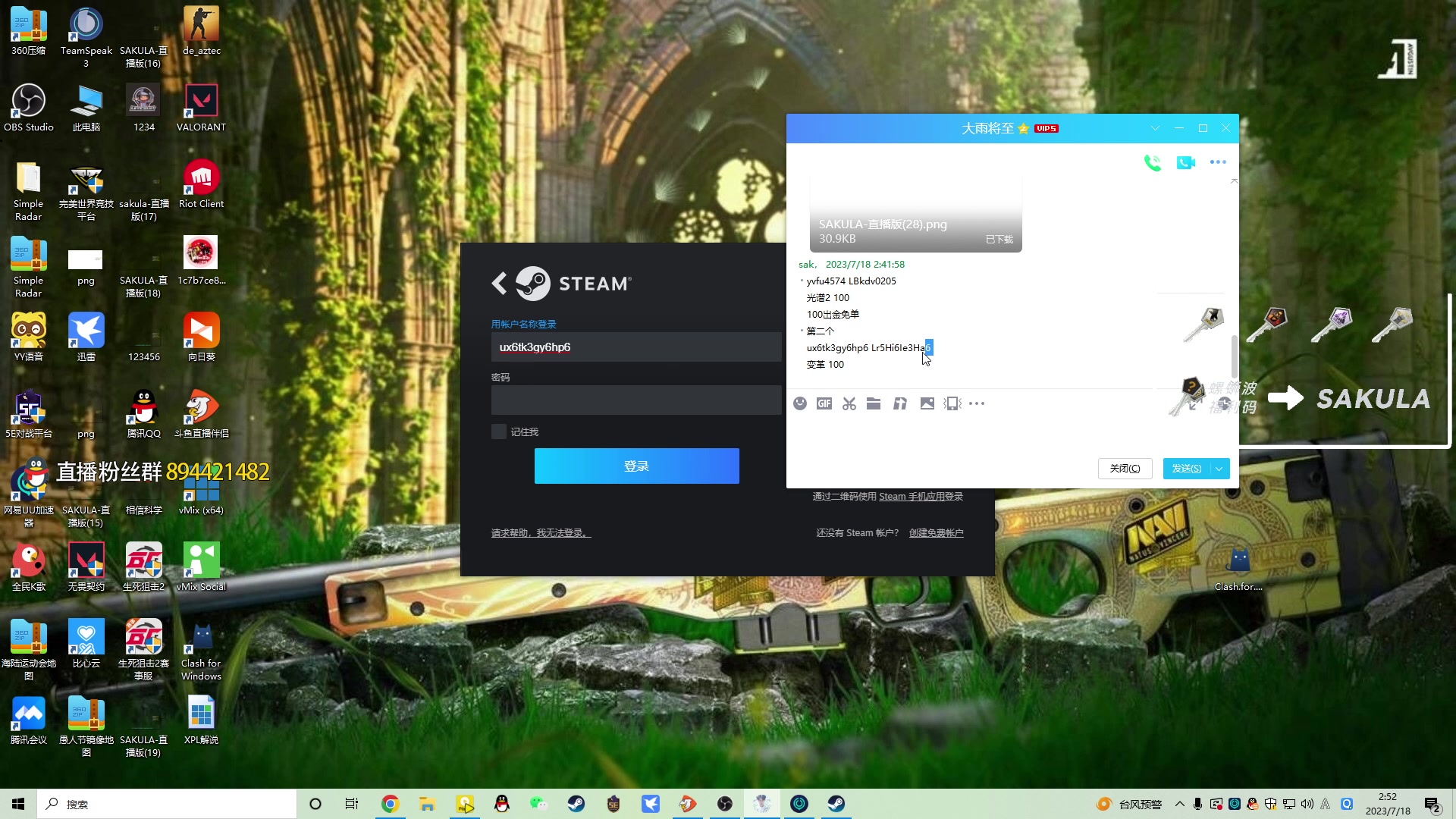Click the taskbar clock showing 2:52
This screenshot has height=819, width=1456.
coord(1388,804)
